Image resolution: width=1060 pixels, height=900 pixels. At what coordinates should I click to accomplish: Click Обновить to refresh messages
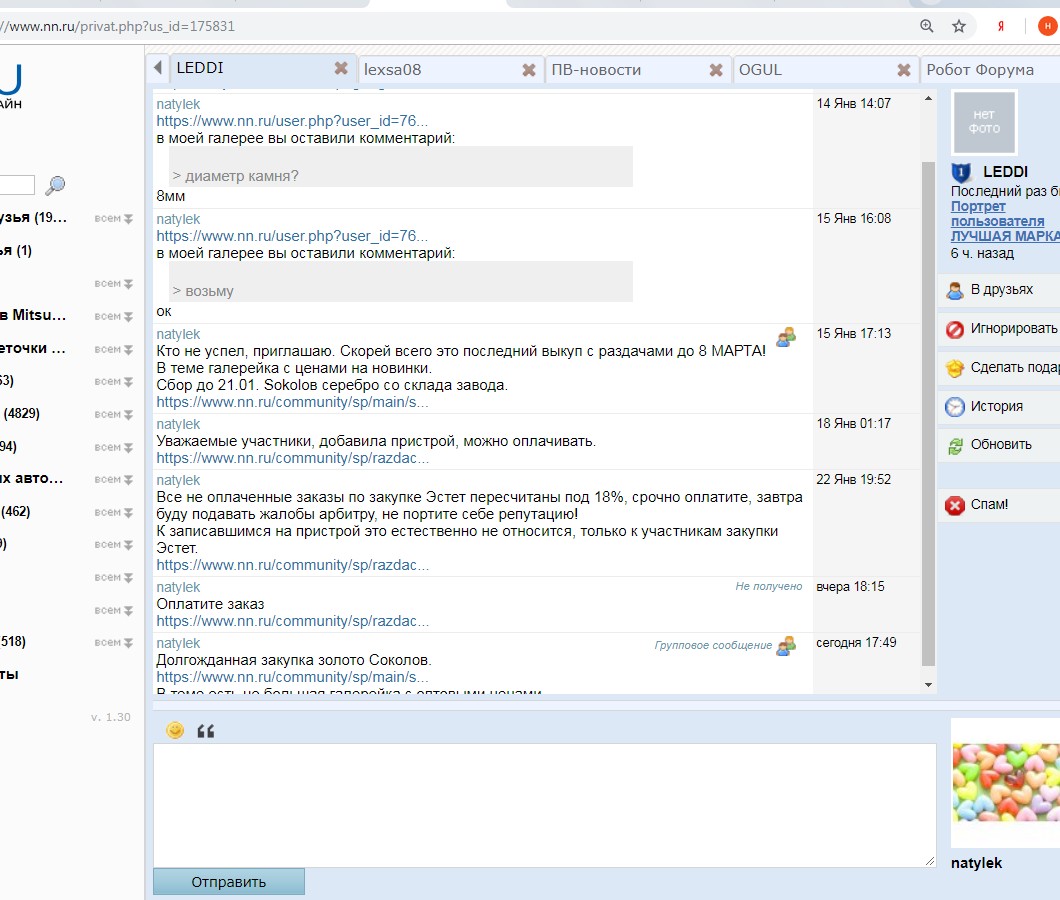(x=998, y=445)
